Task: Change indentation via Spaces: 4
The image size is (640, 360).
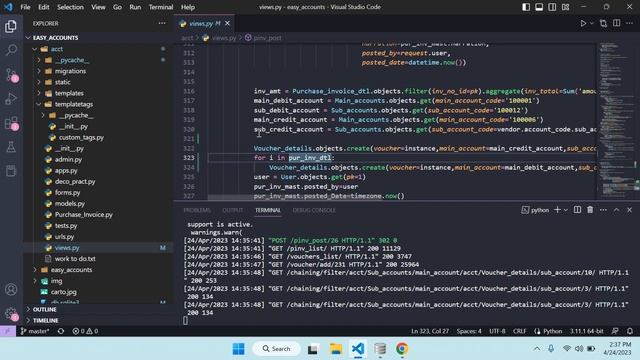Action: point(469,331)
